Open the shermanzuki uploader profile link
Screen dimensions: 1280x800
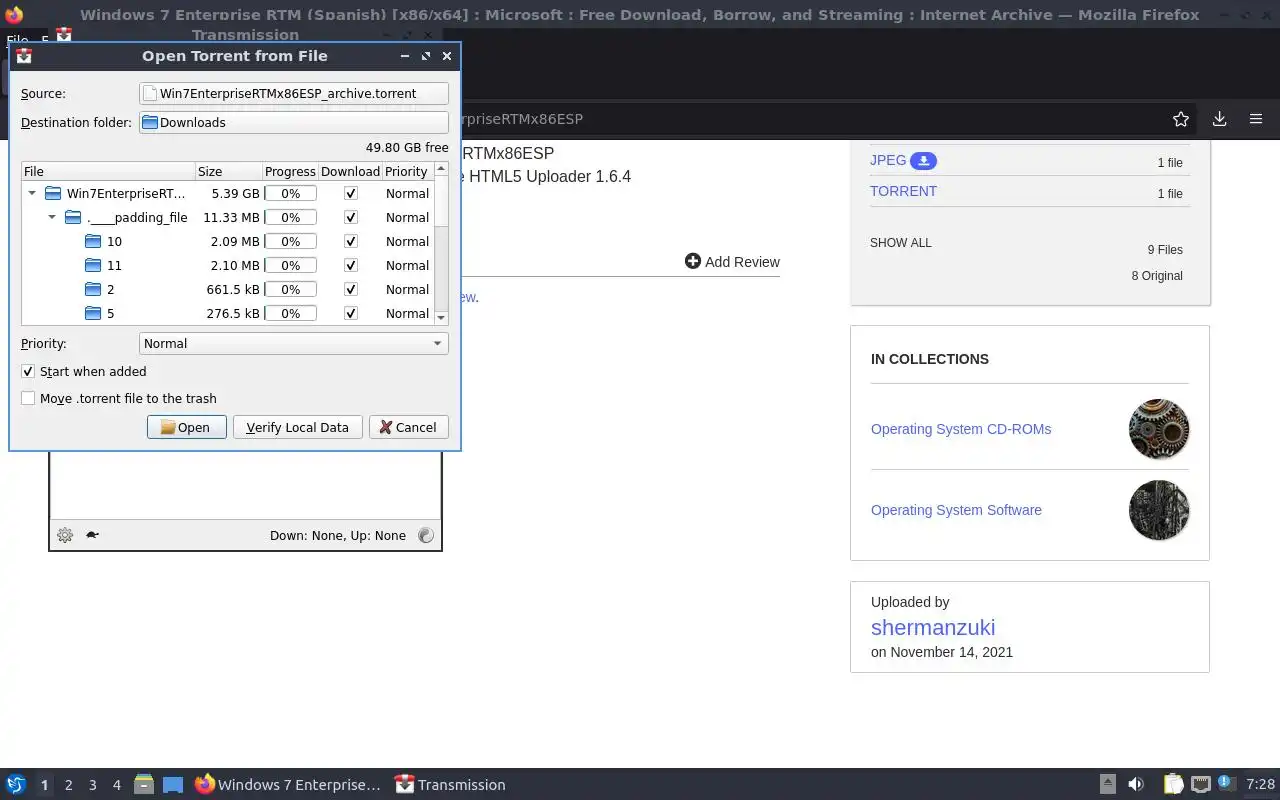coord(933,627)
